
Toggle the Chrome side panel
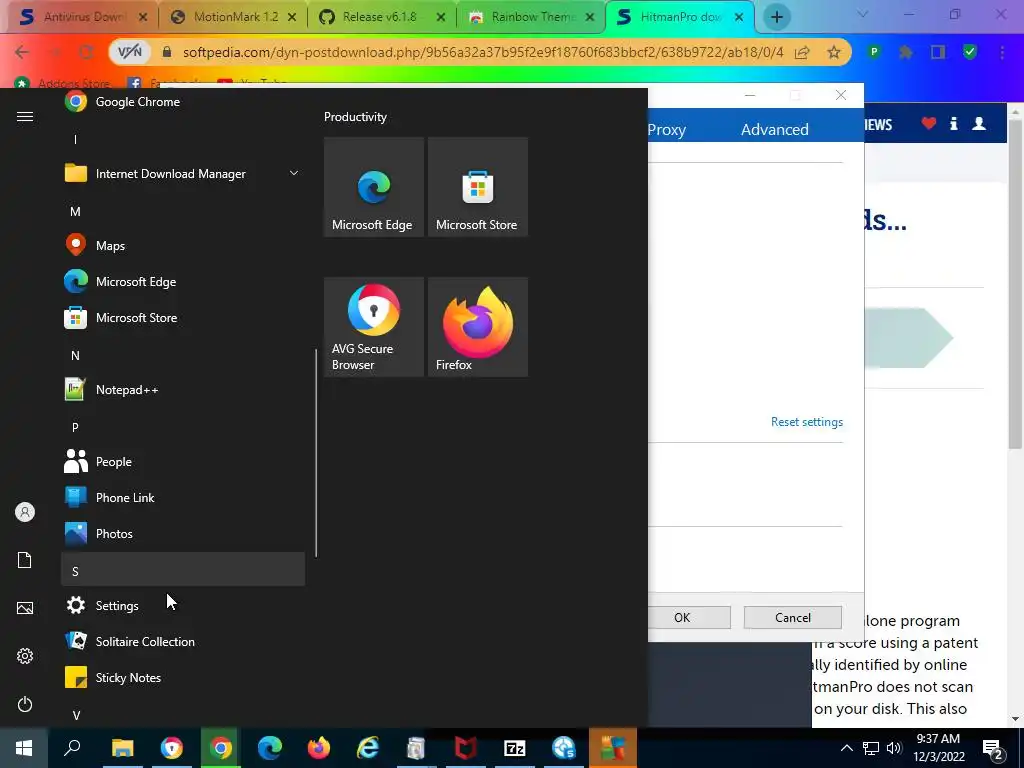click(938, 52)
